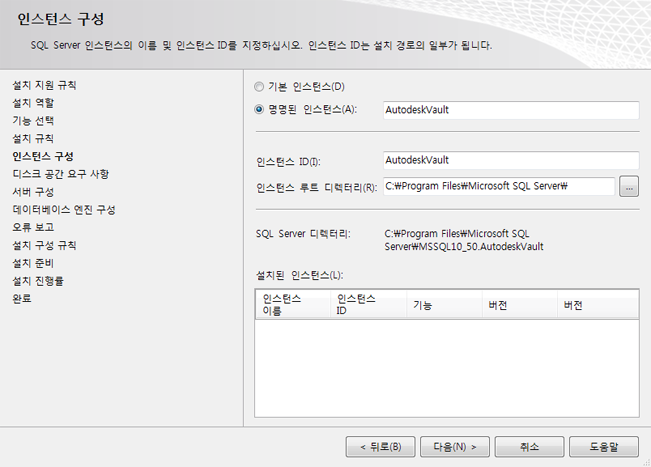Select the 오류 보고 step

33,227
